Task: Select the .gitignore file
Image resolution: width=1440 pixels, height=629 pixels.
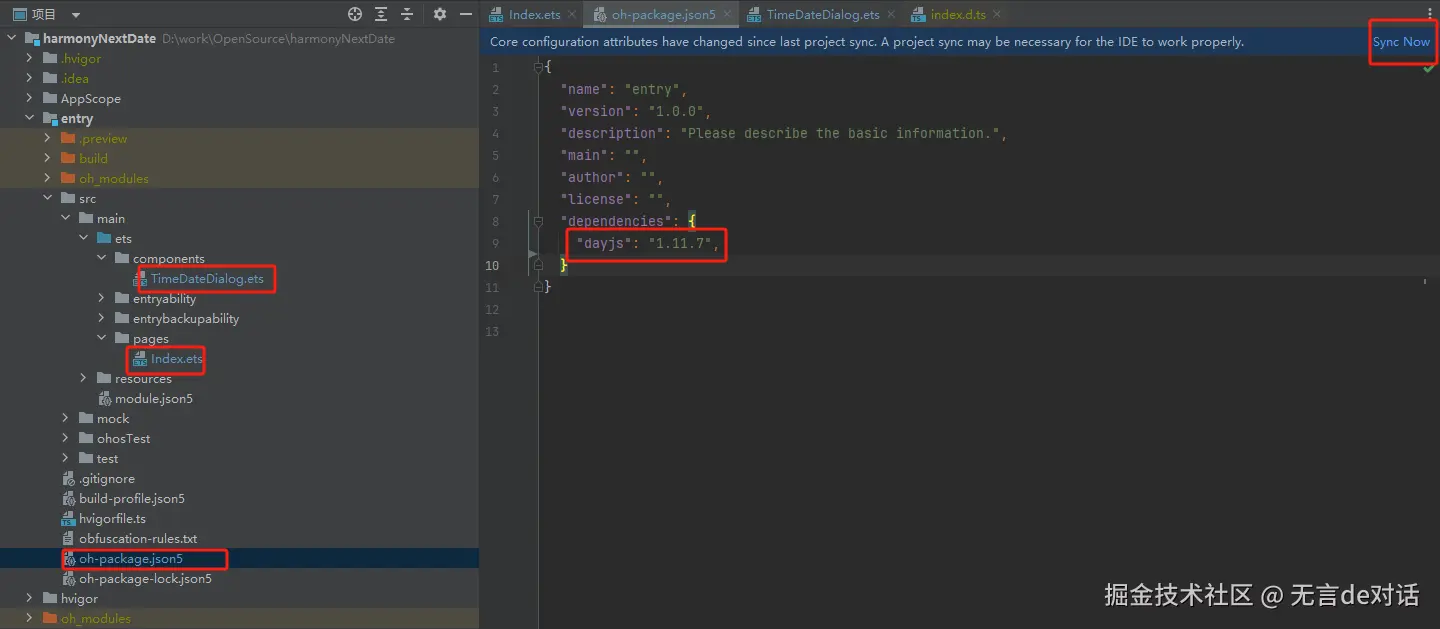Action: 107,478
